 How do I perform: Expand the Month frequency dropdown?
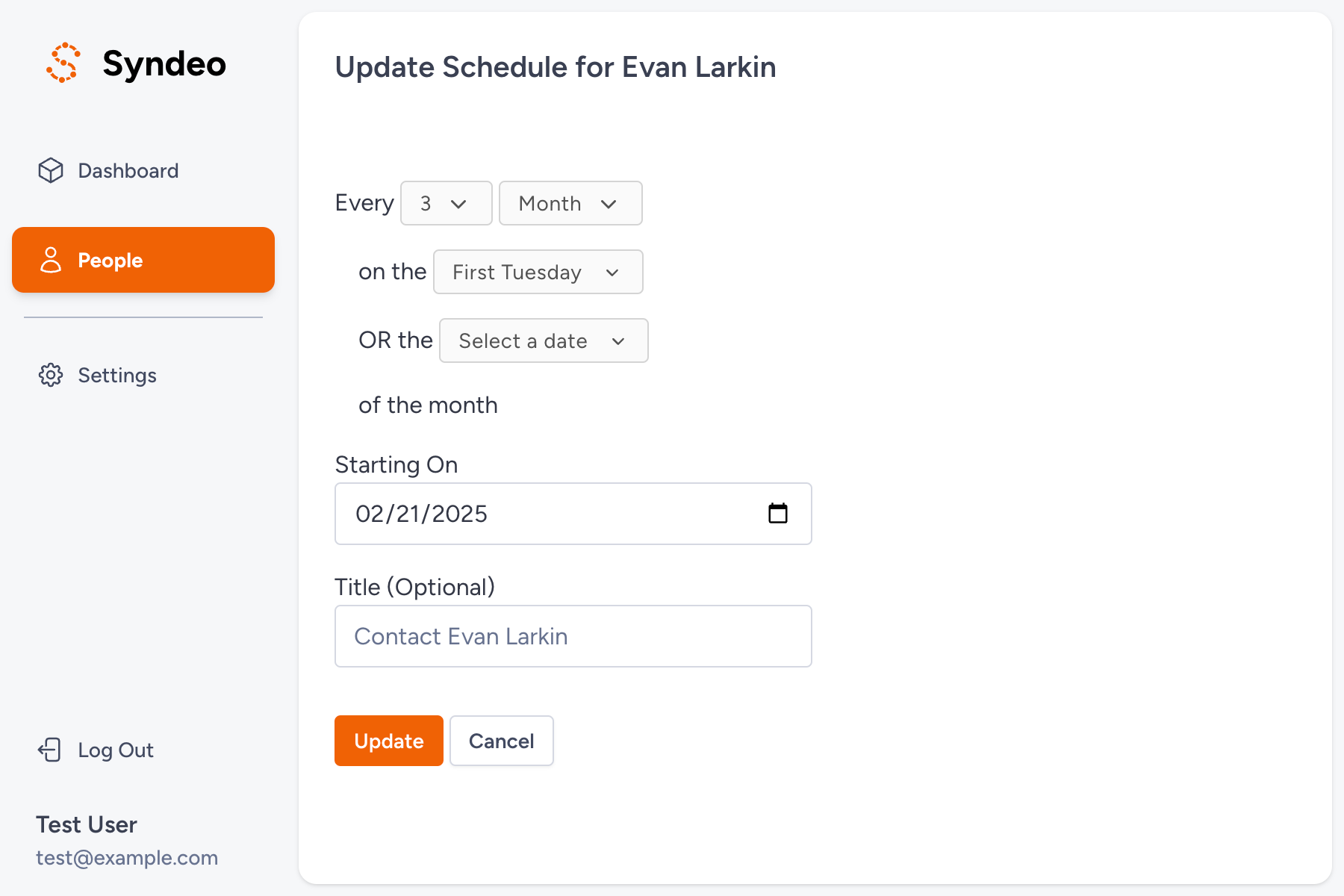570,203
